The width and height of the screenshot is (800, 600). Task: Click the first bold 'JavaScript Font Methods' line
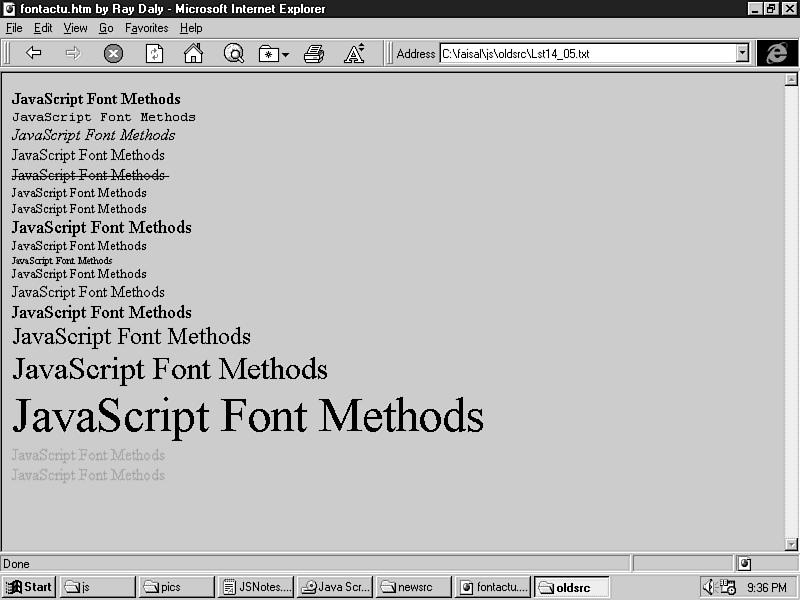pos(96,99)
